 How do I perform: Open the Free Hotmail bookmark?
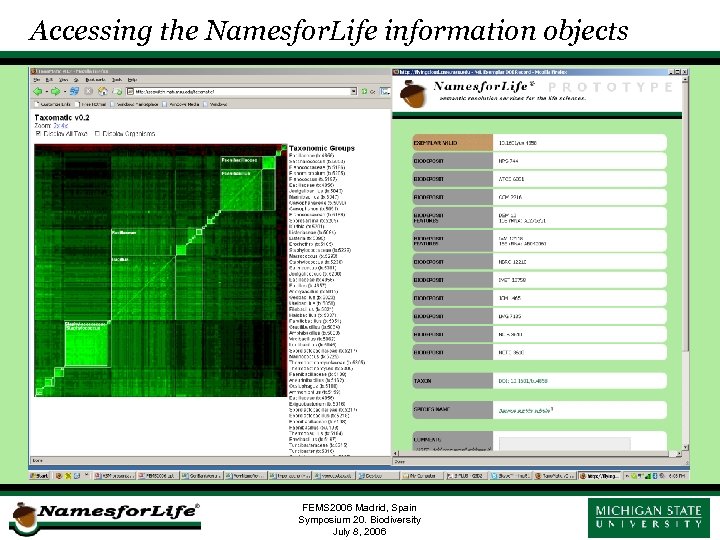91,104
